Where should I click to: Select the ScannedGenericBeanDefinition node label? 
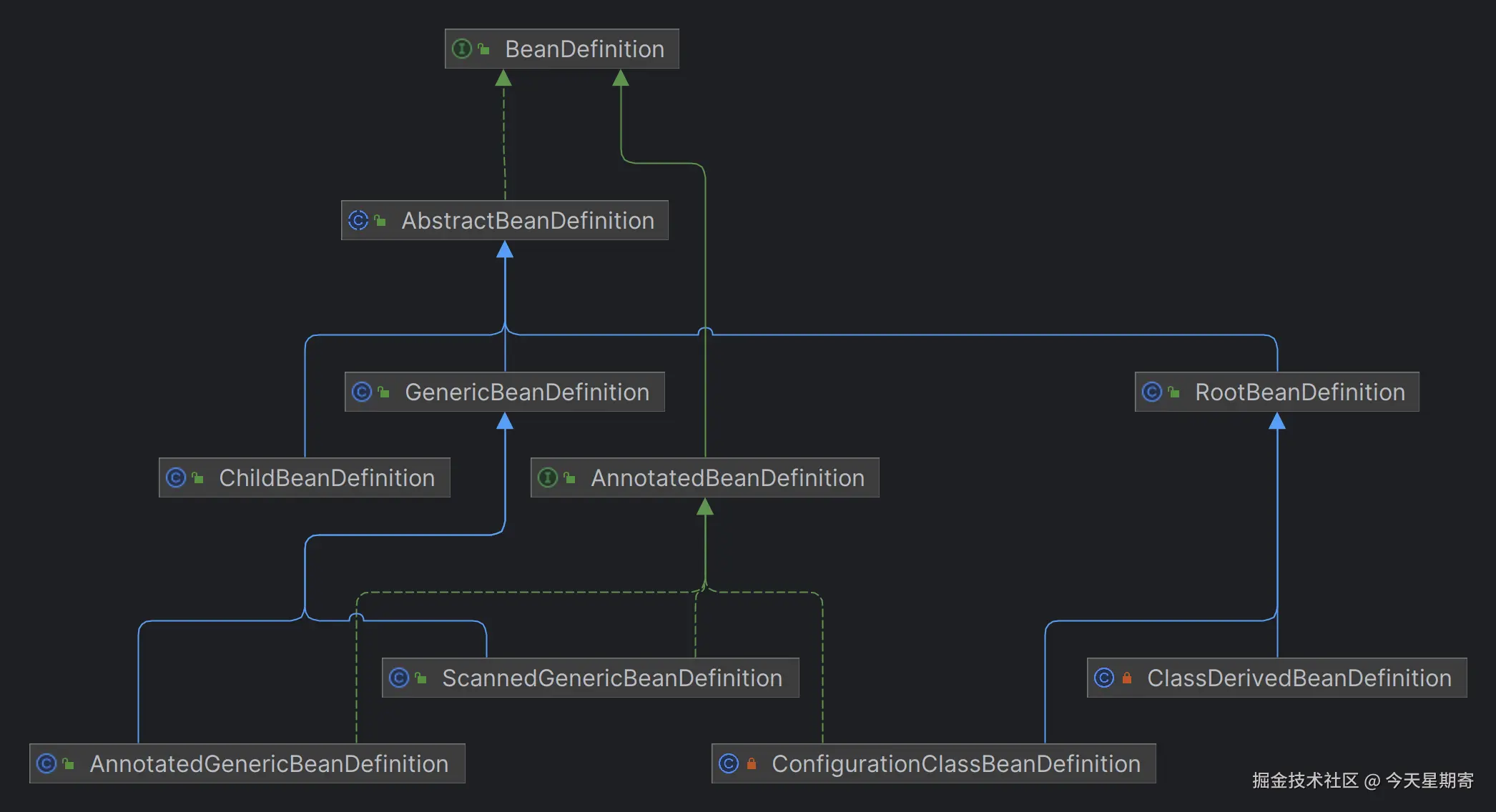tap(611, 678)
